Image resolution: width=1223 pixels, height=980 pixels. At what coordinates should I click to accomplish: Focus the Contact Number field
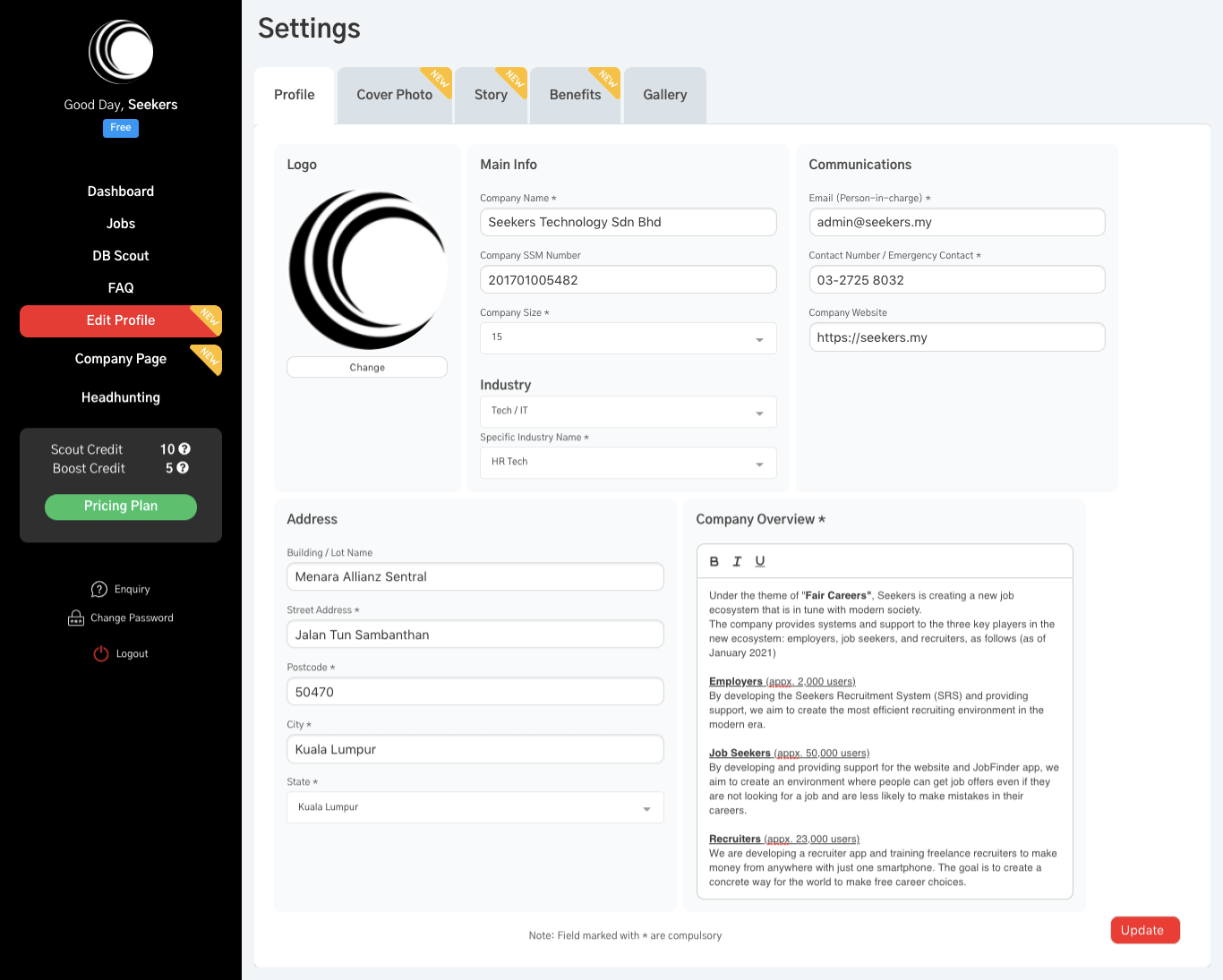(x=957, y=279)
